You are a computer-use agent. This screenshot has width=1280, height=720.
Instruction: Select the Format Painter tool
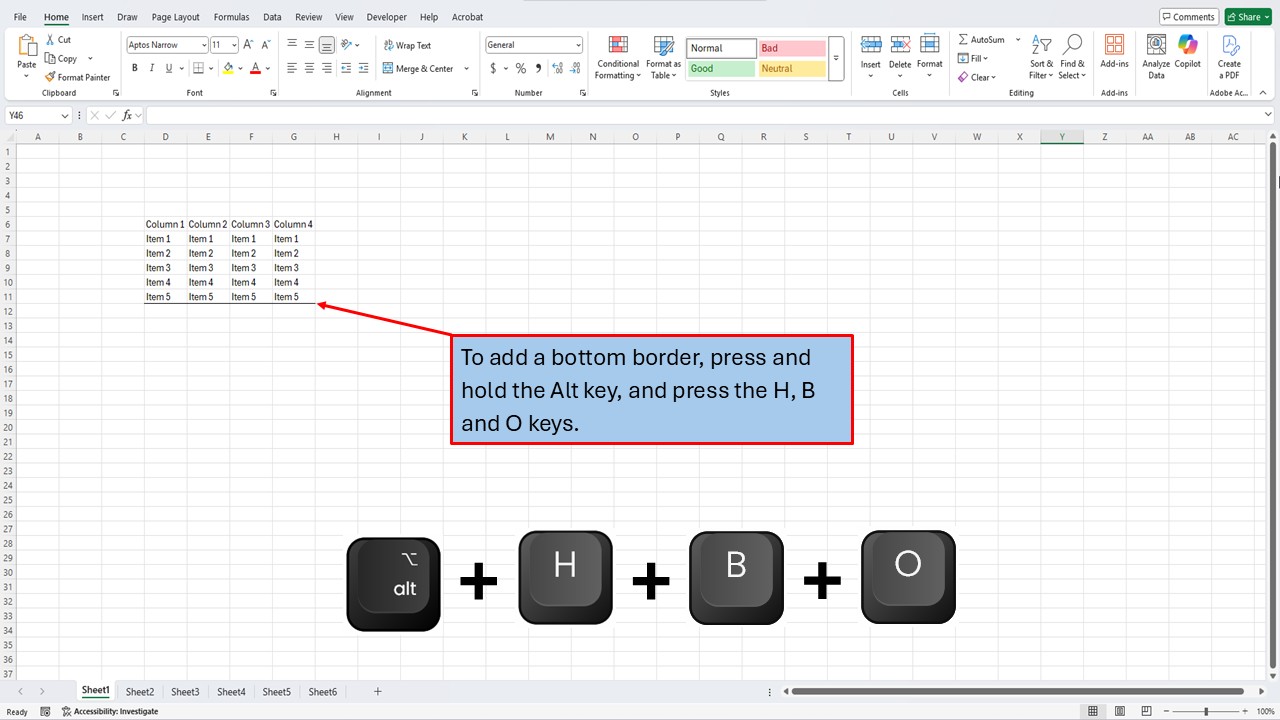click(x=77, y=77)
